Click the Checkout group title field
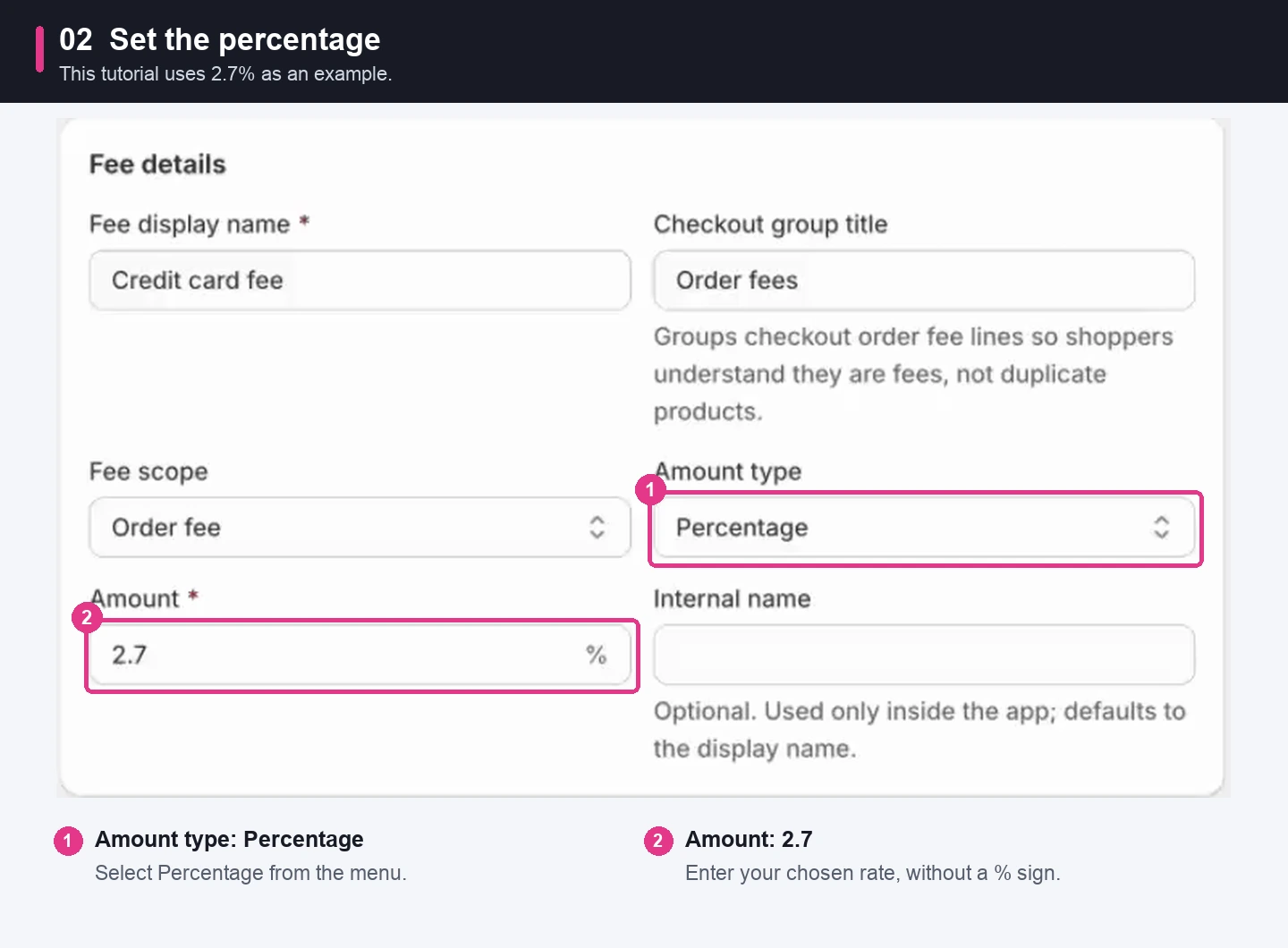This screenshot has height=948, width=1288. (x=924, y=281)
